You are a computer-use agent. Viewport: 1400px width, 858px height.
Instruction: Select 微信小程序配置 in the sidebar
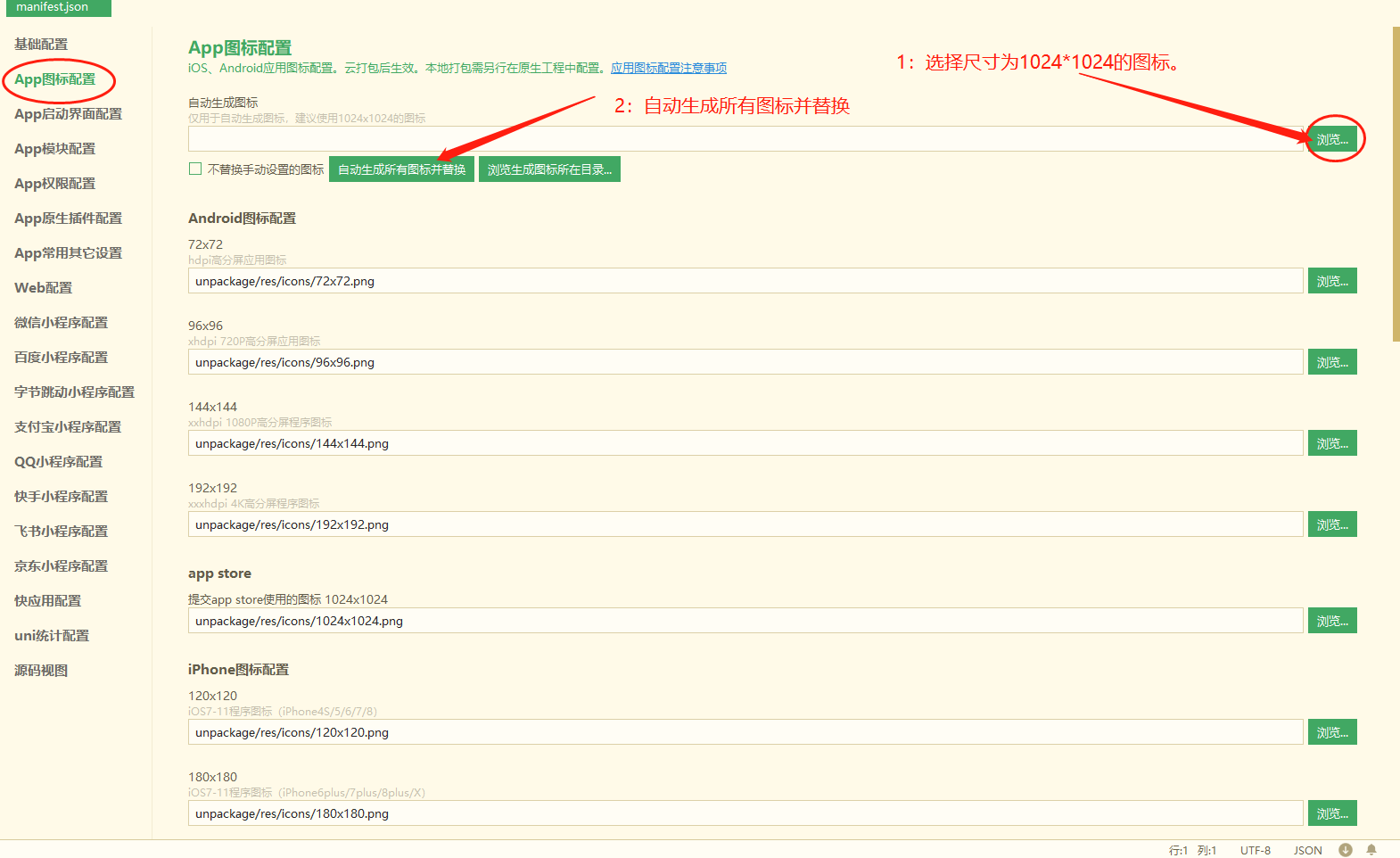pos(61,323)
